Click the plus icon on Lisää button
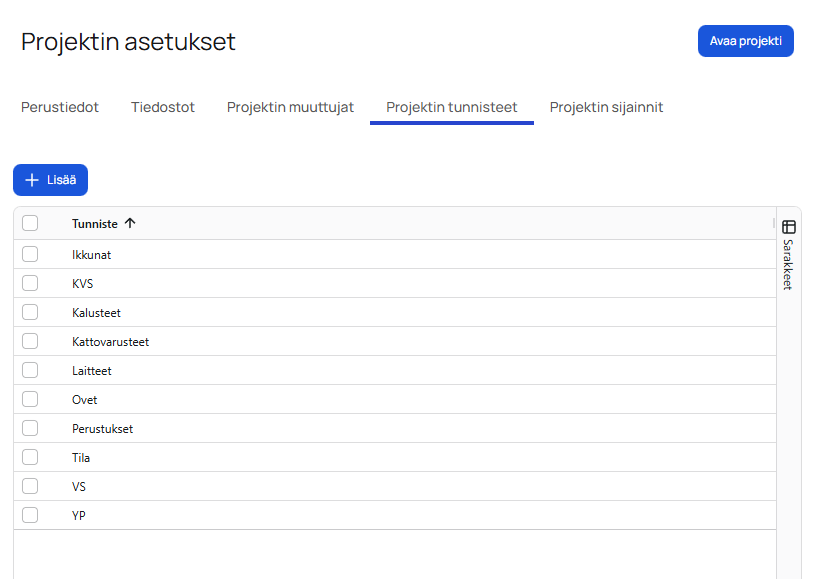Viewport: 814px width, 579px height. 32,180
